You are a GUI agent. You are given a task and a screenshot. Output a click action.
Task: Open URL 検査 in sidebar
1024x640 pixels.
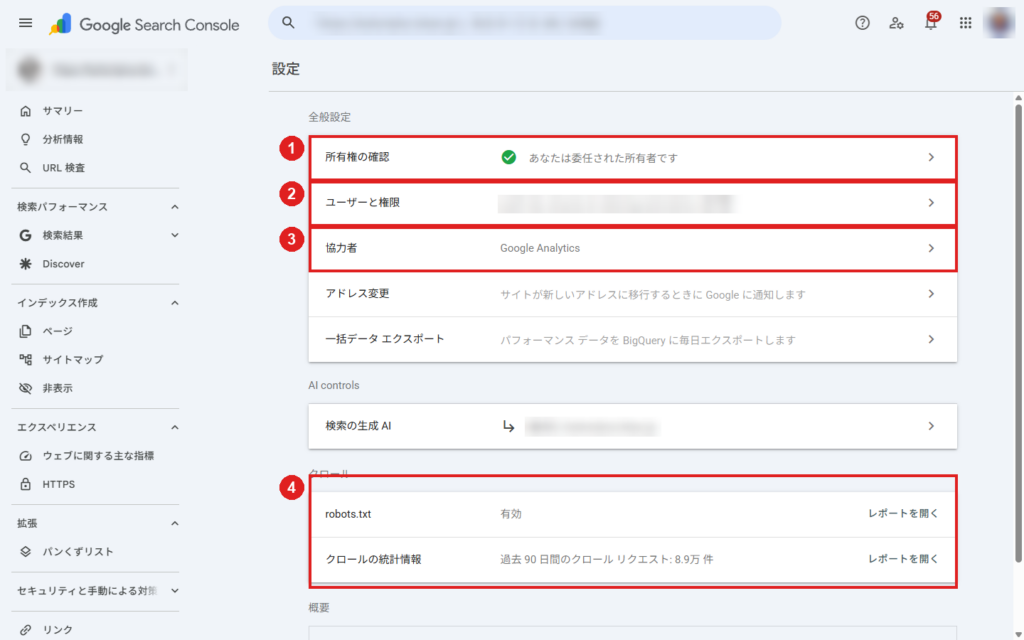point(63,168)
